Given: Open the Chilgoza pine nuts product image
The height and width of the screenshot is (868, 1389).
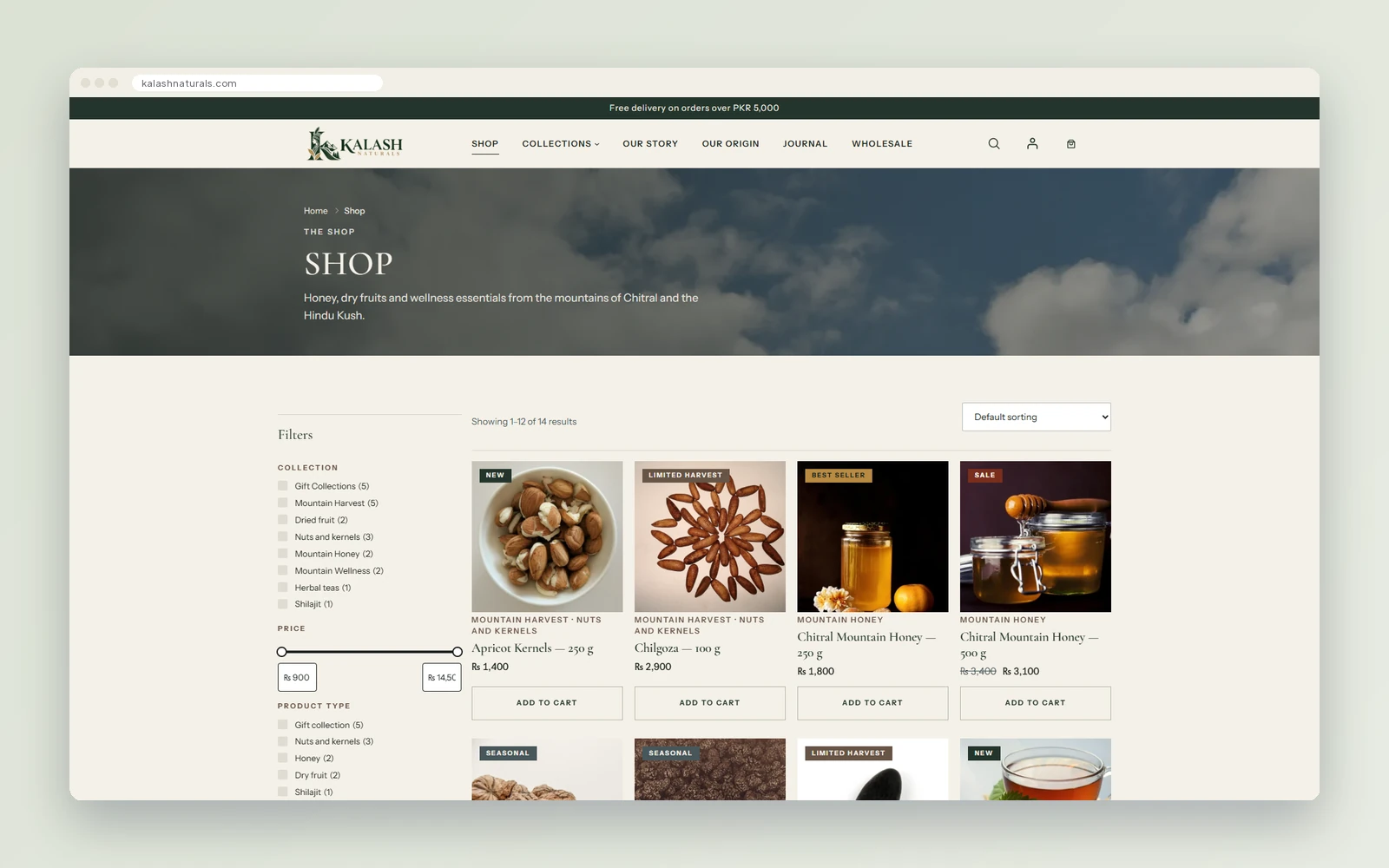Looking at the screenshot, I should tap(710, 536).
